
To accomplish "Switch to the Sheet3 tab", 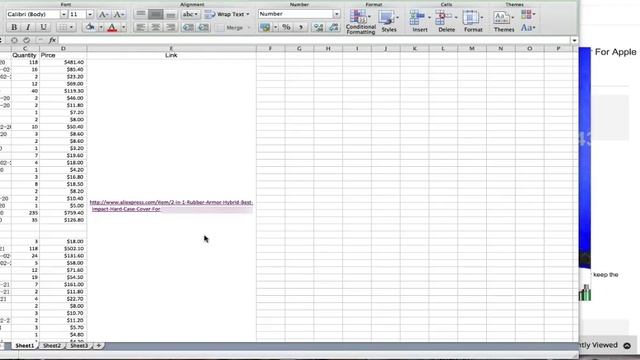I will click(79, 346).
